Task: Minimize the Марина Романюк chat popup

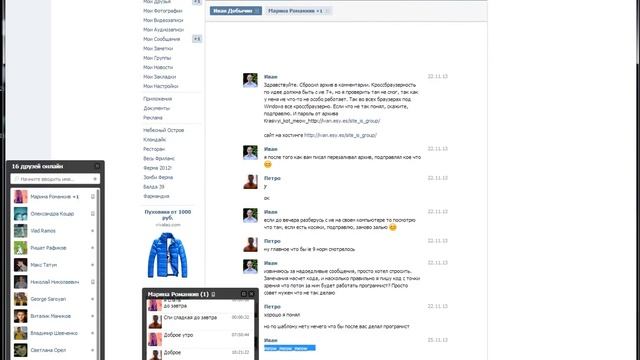Action: (244, 294)
